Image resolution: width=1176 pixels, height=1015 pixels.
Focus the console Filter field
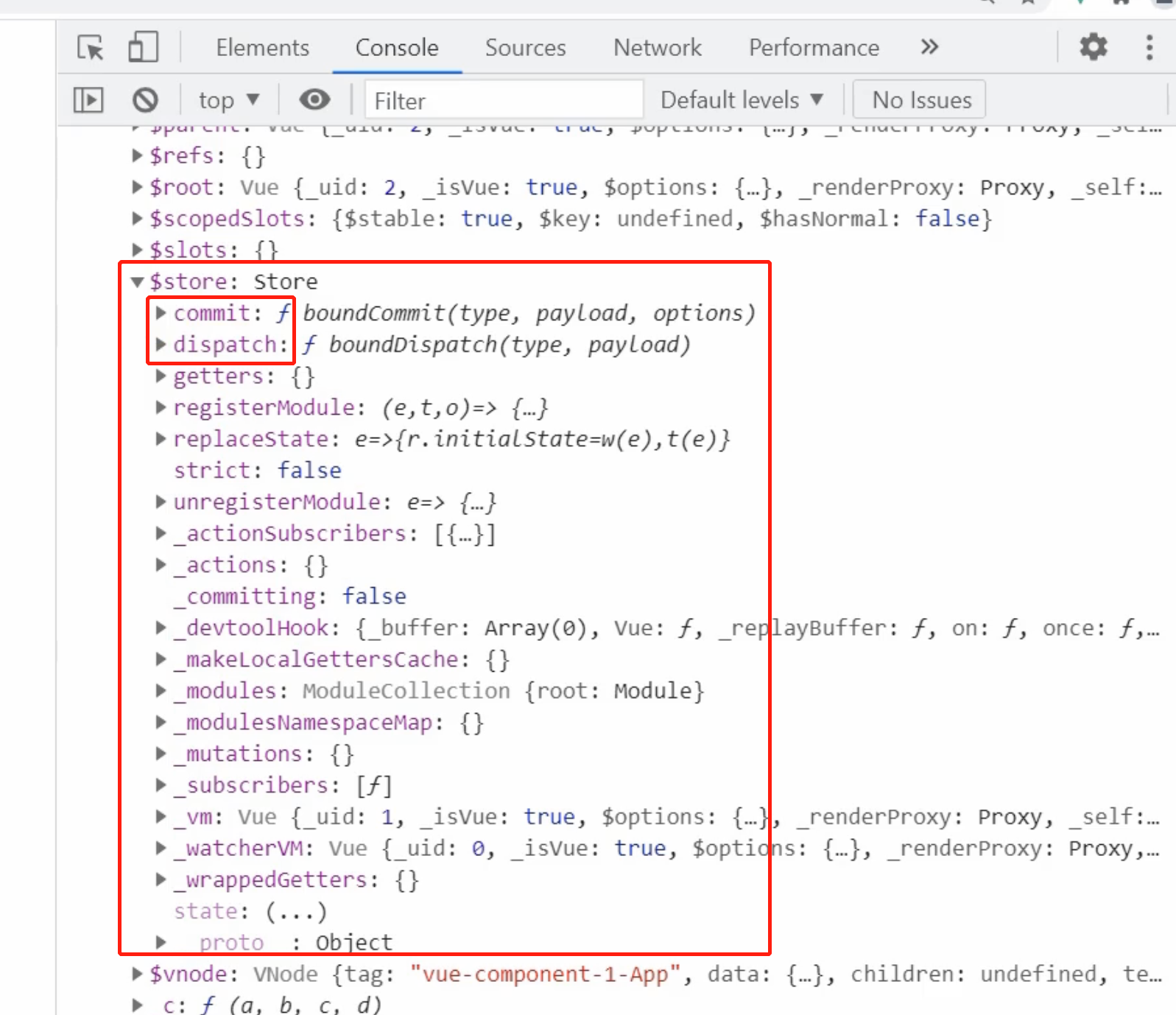coord(504,100)
